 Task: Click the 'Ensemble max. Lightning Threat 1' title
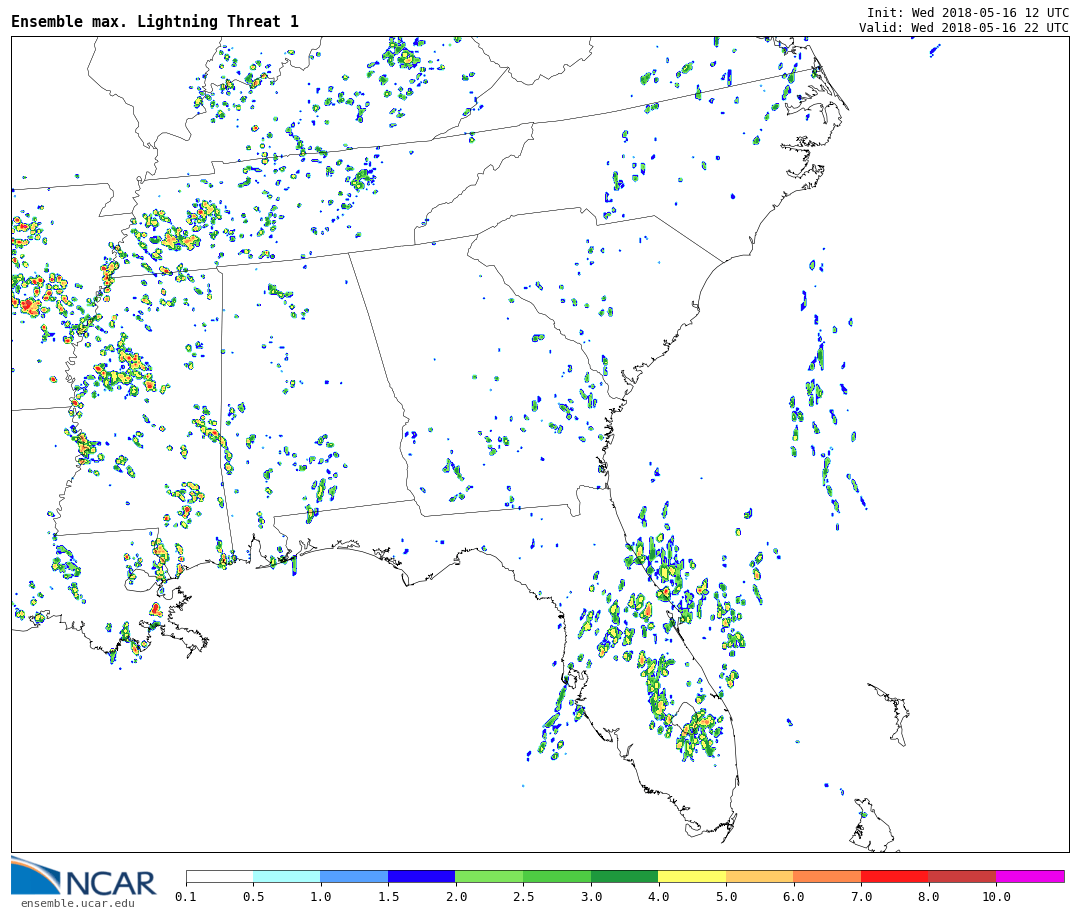155,22
